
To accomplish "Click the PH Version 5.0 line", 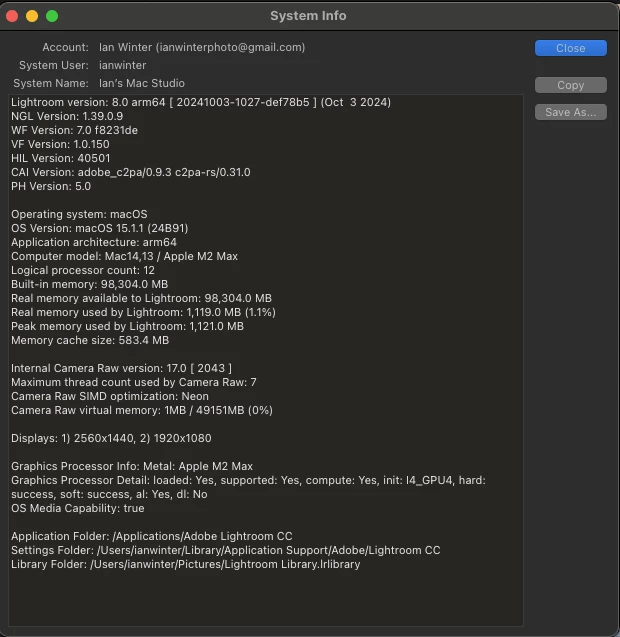I will 51,186.
